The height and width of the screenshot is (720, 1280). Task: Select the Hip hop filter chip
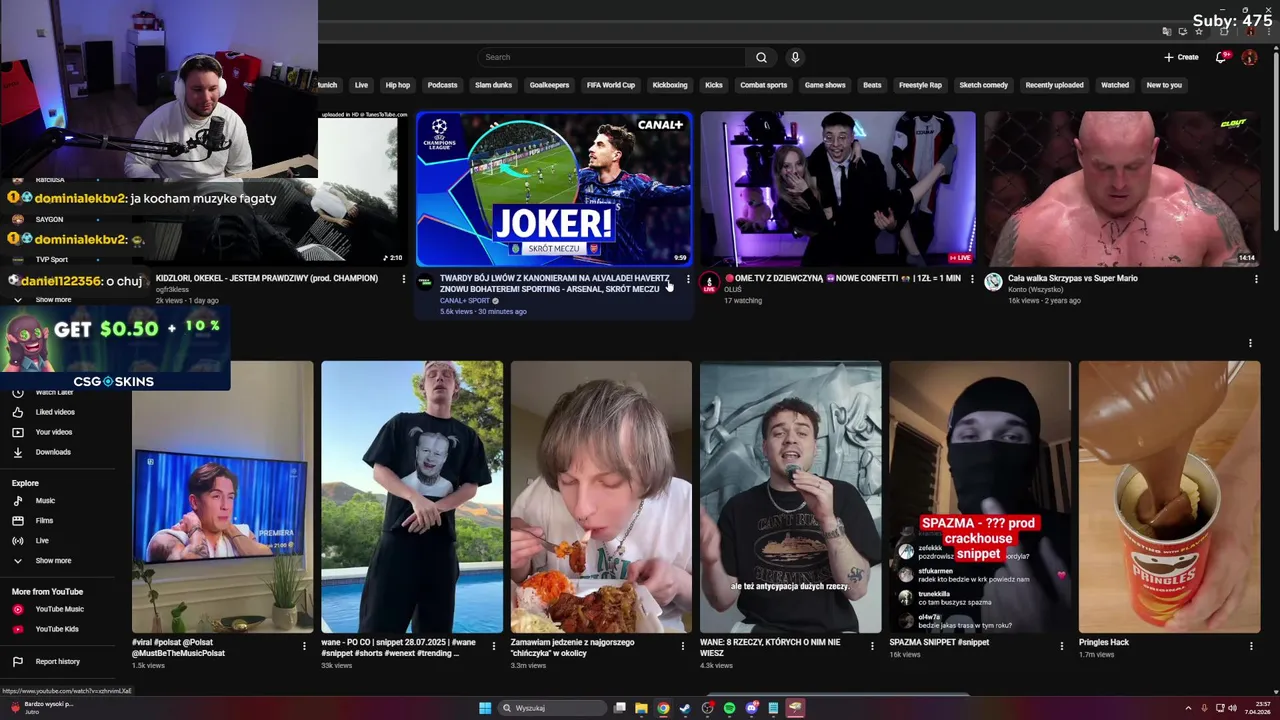tap(398, 85)
